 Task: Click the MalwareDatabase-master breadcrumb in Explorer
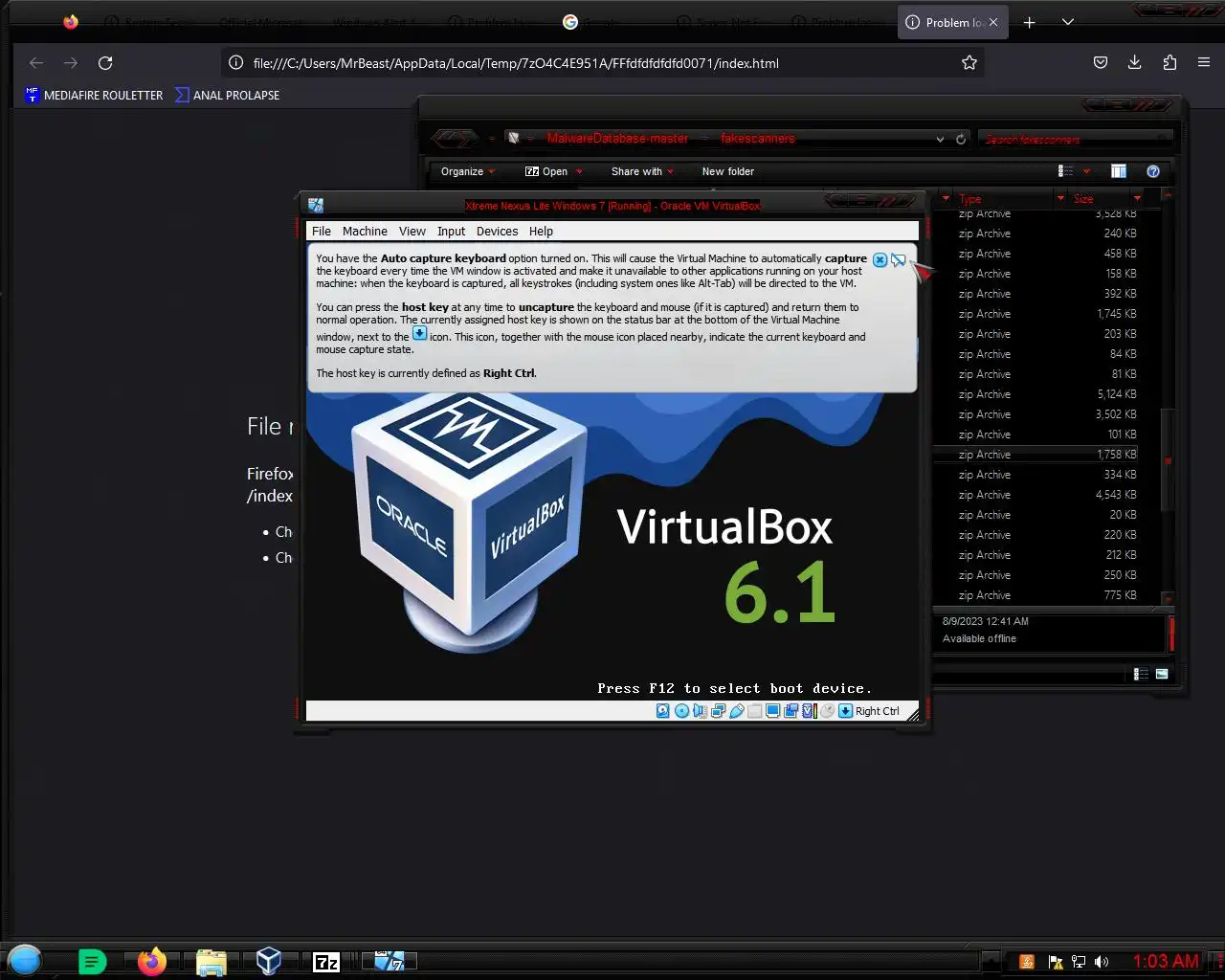(617, 138)
